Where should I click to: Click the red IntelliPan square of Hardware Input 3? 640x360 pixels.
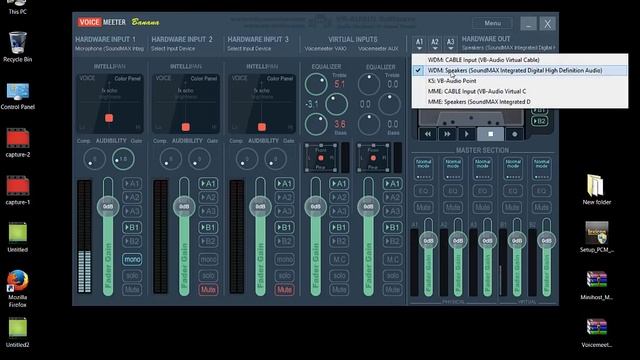pos(262,127)
